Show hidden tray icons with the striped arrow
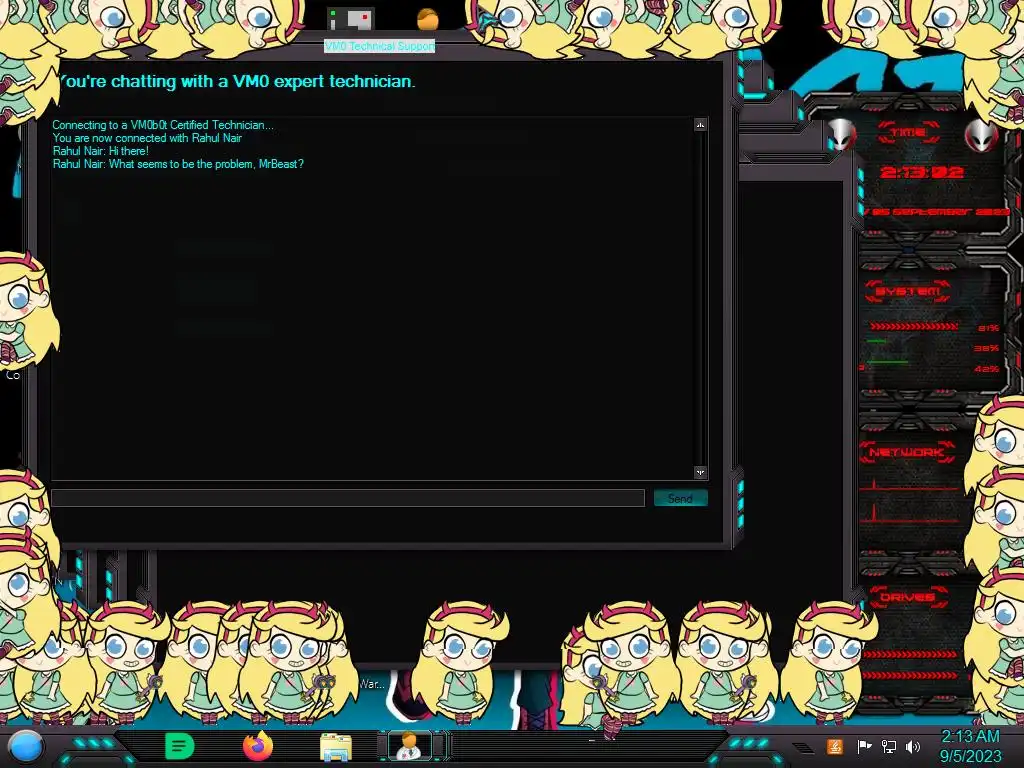 point(803,748)
